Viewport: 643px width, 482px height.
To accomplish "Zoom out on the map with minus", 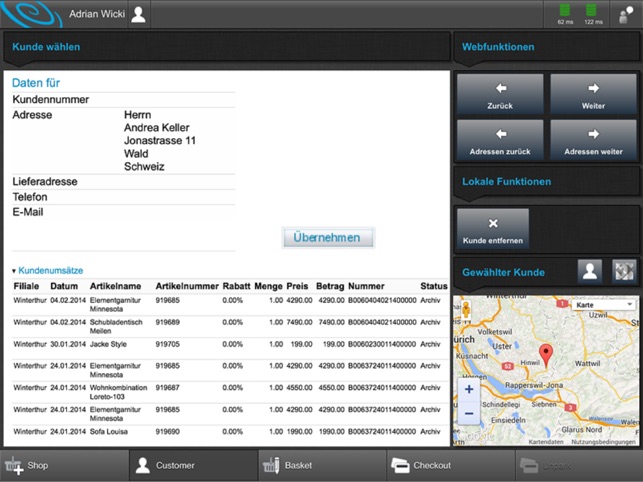I will click(469, 413).
